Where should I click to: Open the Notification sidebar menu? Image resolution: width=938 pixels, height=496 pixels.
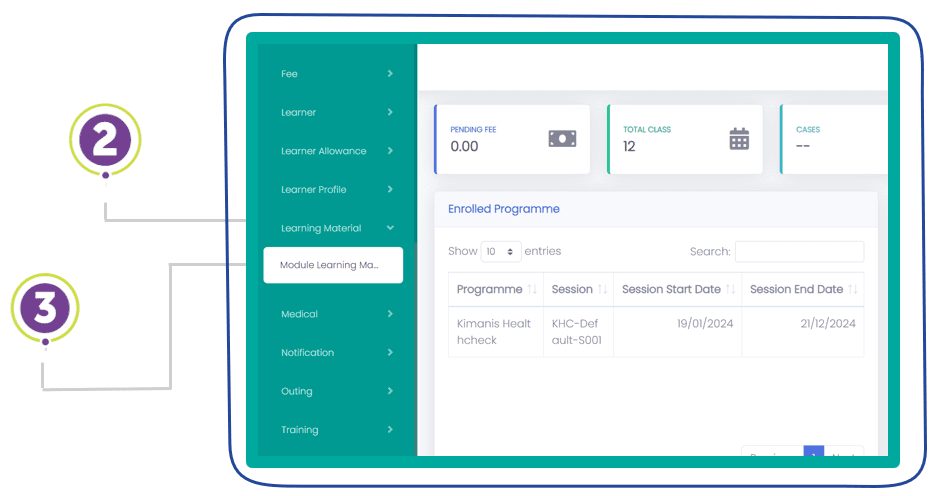[336, 353]
